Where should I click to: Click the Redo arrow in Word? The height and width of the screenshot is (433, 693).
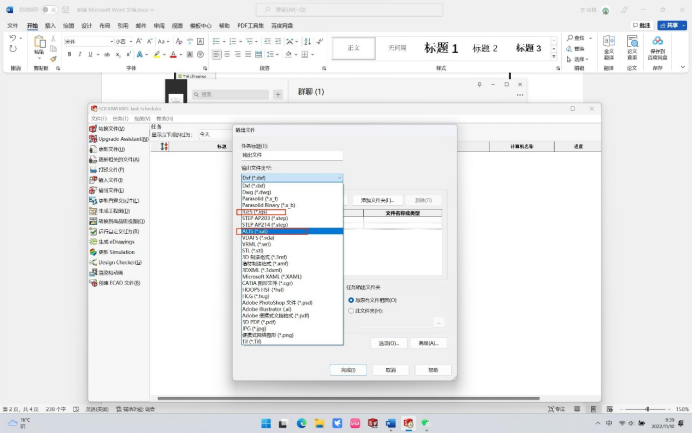pyautogui.click(x=13, y=49)
